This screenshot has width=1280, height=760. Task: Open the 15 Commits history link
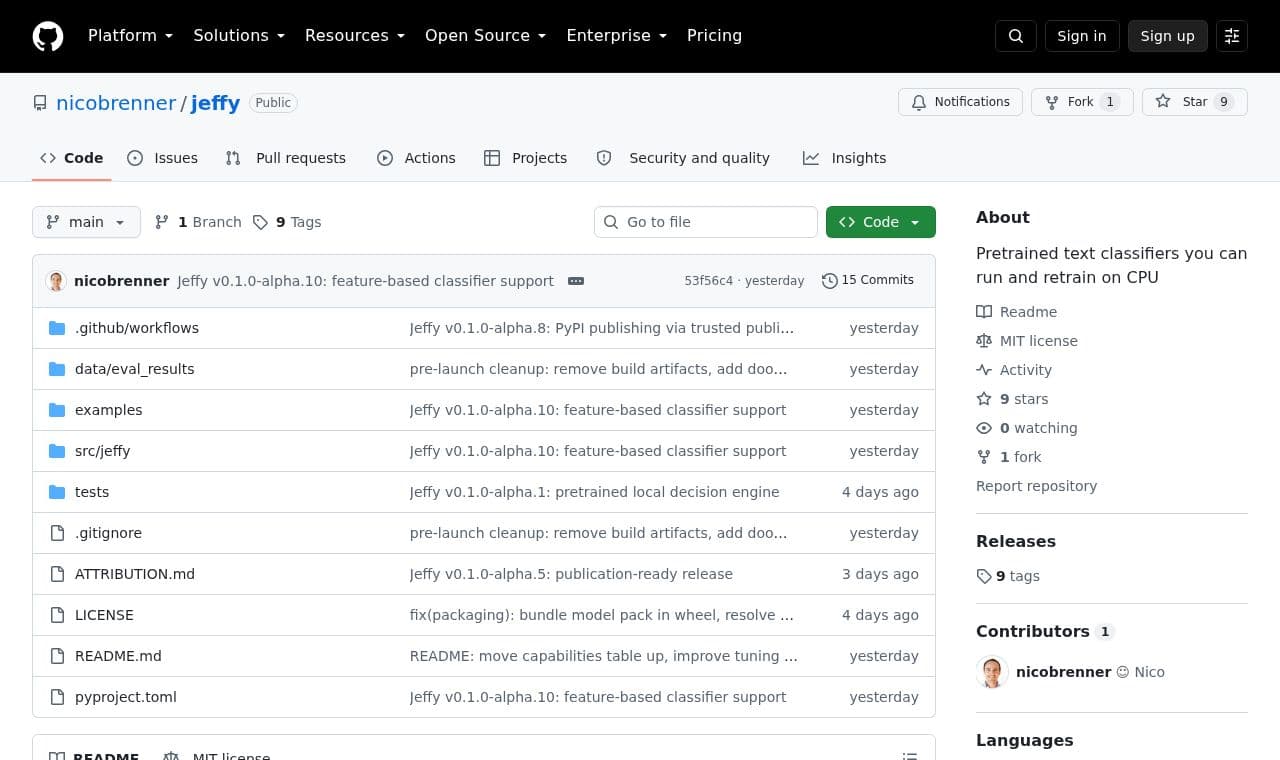868,281
